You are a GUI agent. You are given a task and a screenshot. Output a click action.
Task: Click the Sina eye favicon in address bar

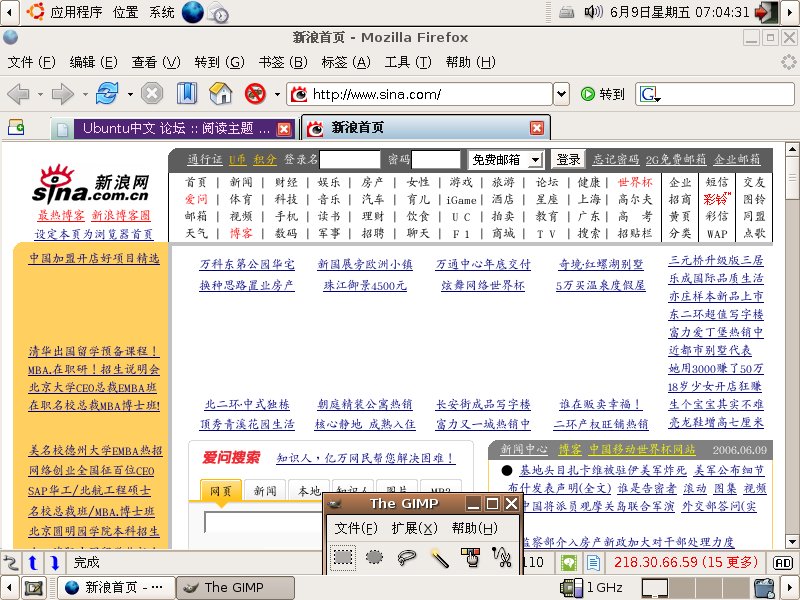point(298,94)
